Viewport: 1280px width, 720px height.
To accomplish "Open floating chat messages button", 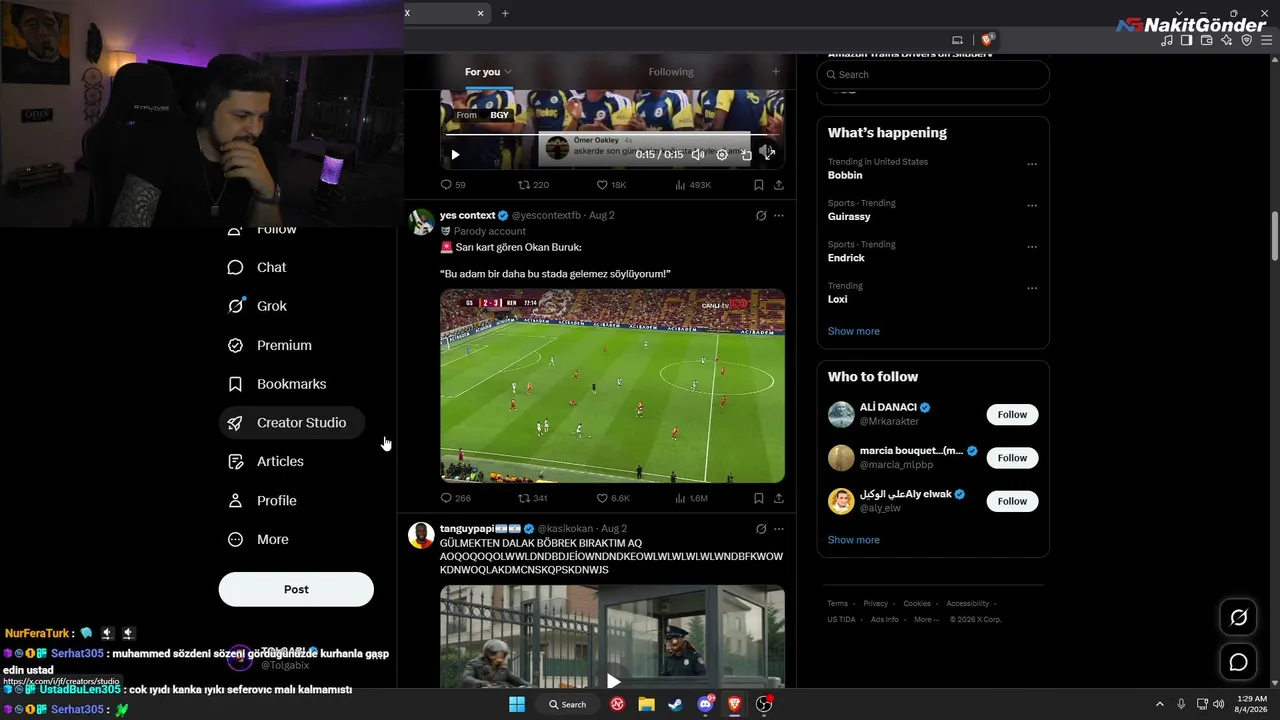I will [x=1238, y=662].
